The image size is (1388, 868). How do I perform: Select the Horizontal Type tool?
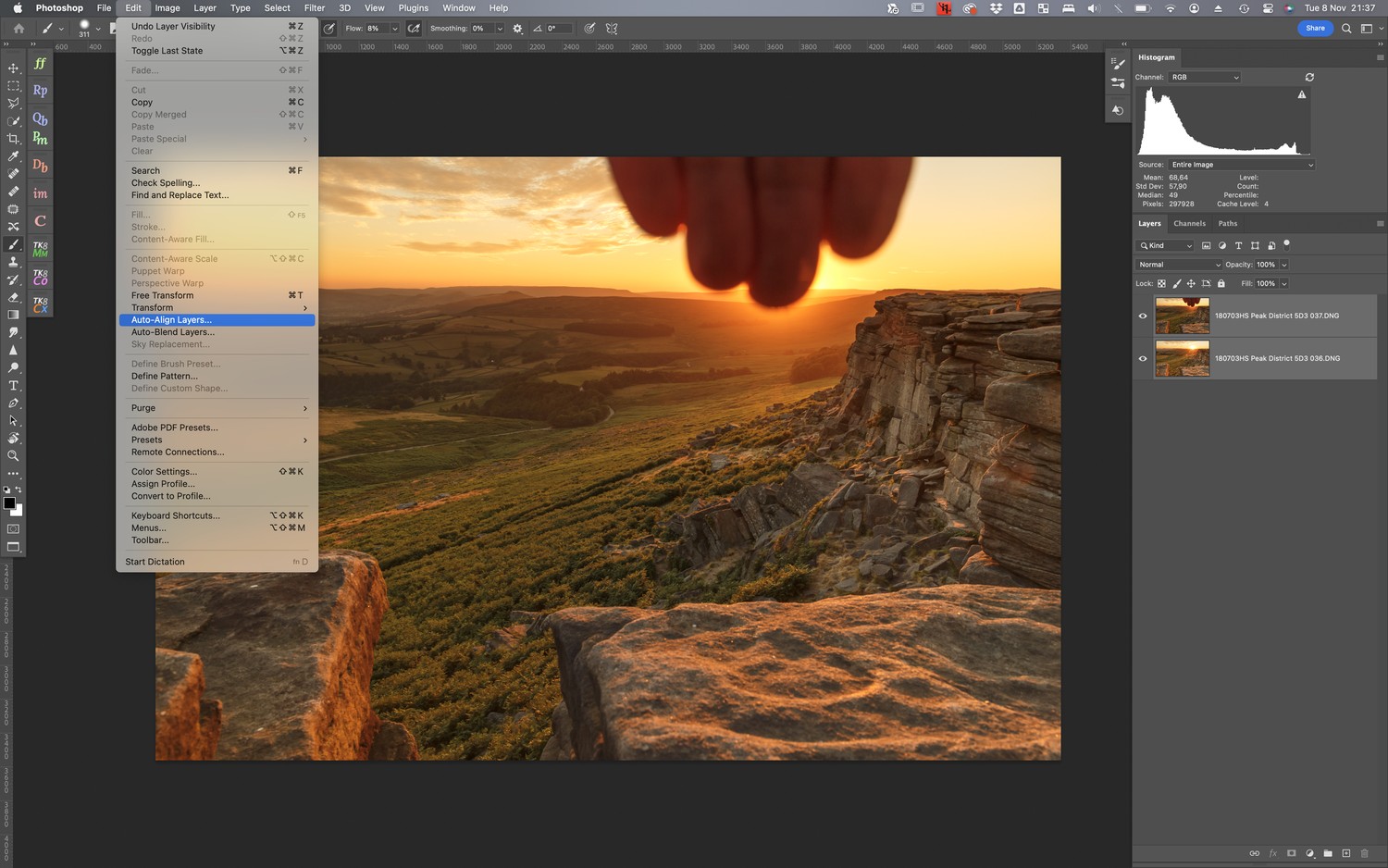click(x=13, y=386)
